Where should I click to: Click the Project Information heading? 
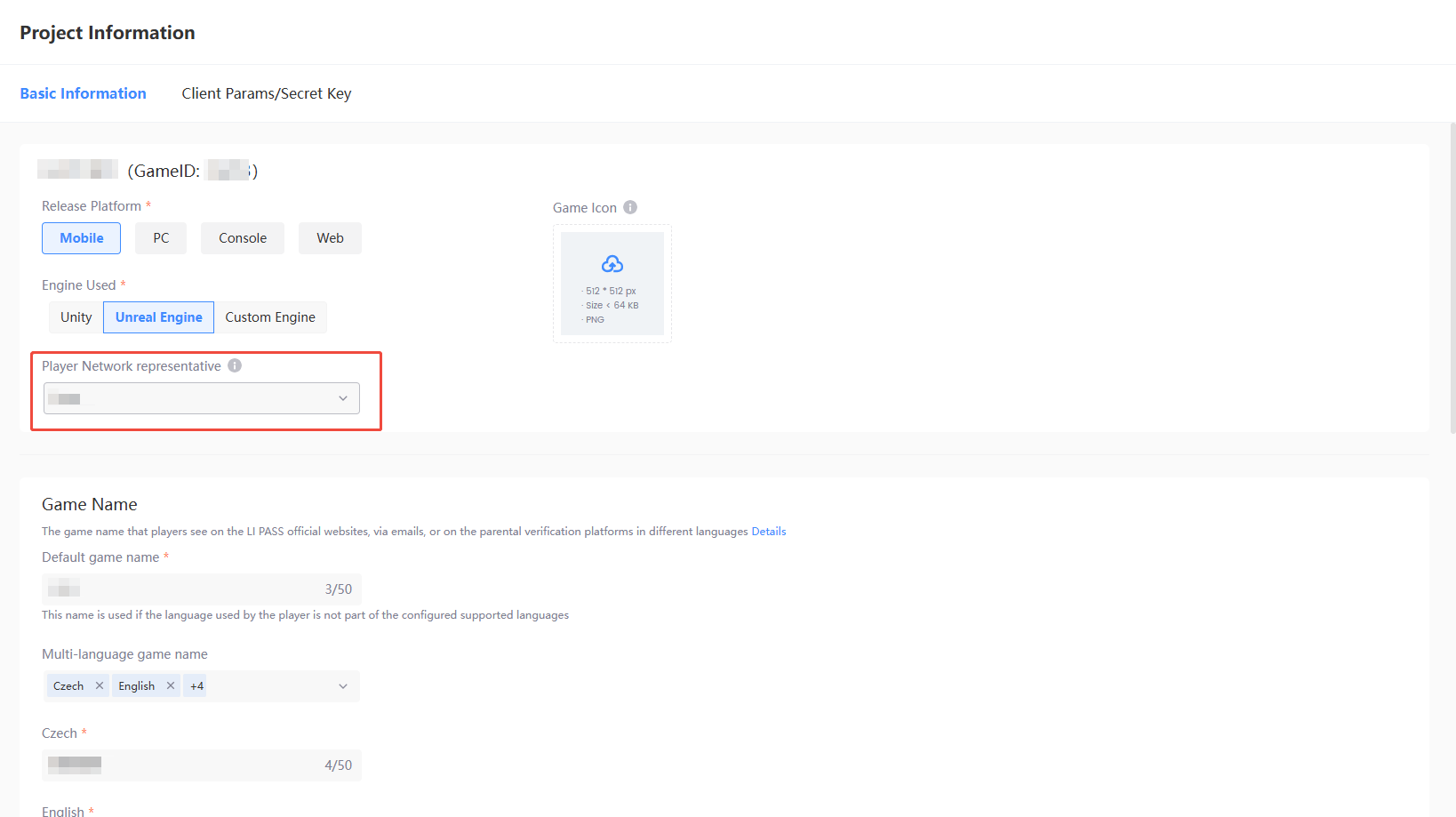[x=108, y=33]
